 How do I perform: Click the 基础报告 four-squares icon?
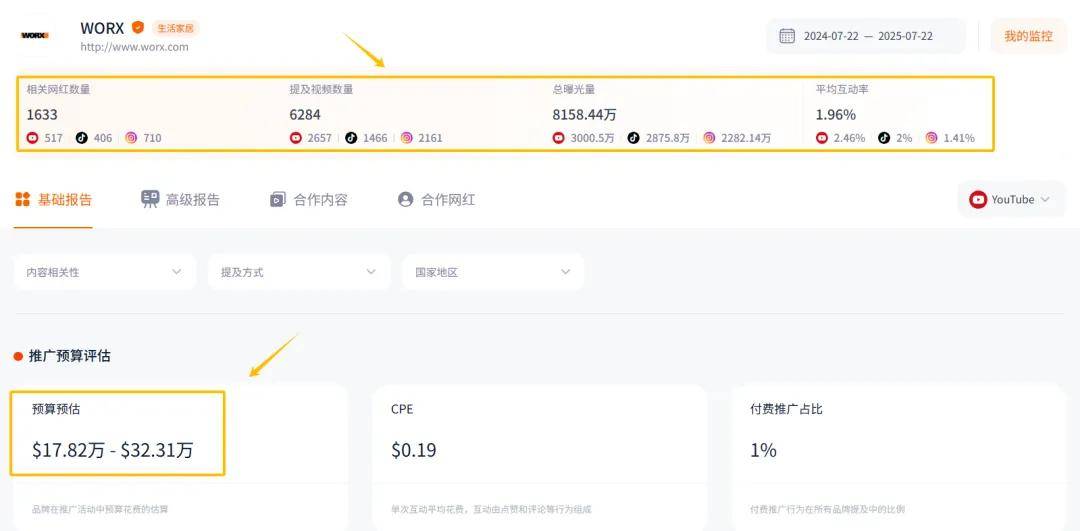tap(23, 200)
